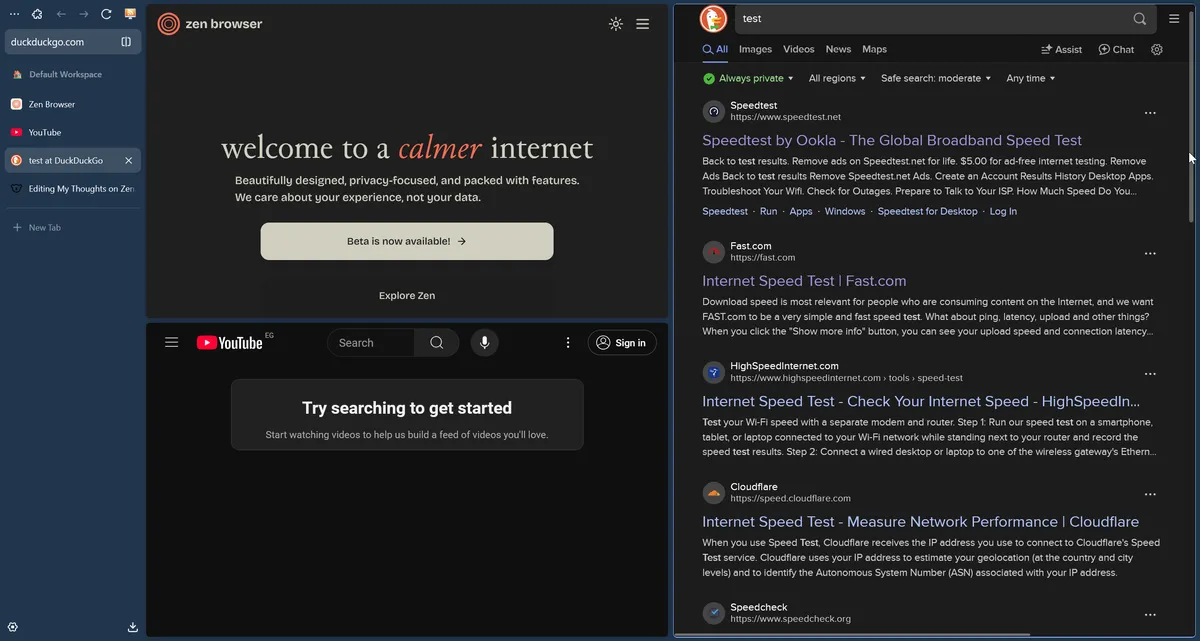Click the split view icon in URL bar
This screenshot has height=641, width=1200.
[x=126, y=42]
